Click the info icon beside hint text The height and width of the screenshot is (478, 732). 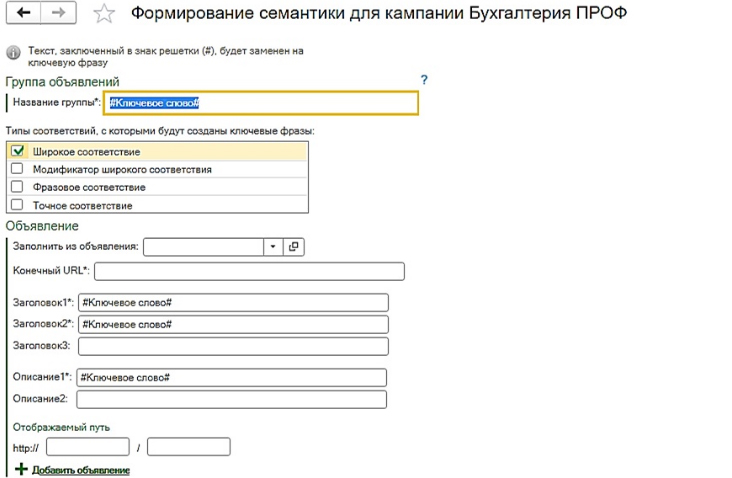14,53
